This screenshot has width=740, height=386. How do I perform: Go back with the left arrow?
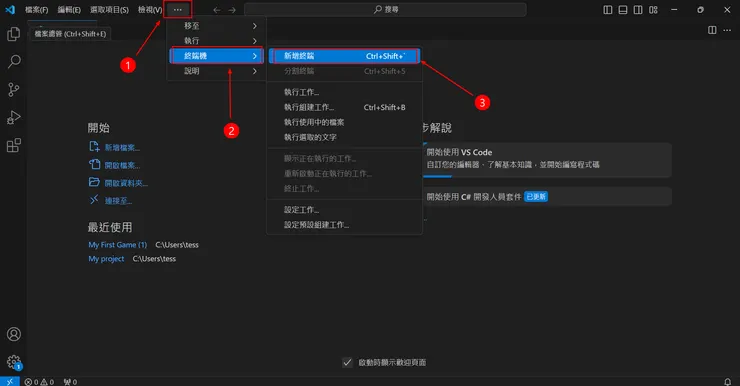217,10
